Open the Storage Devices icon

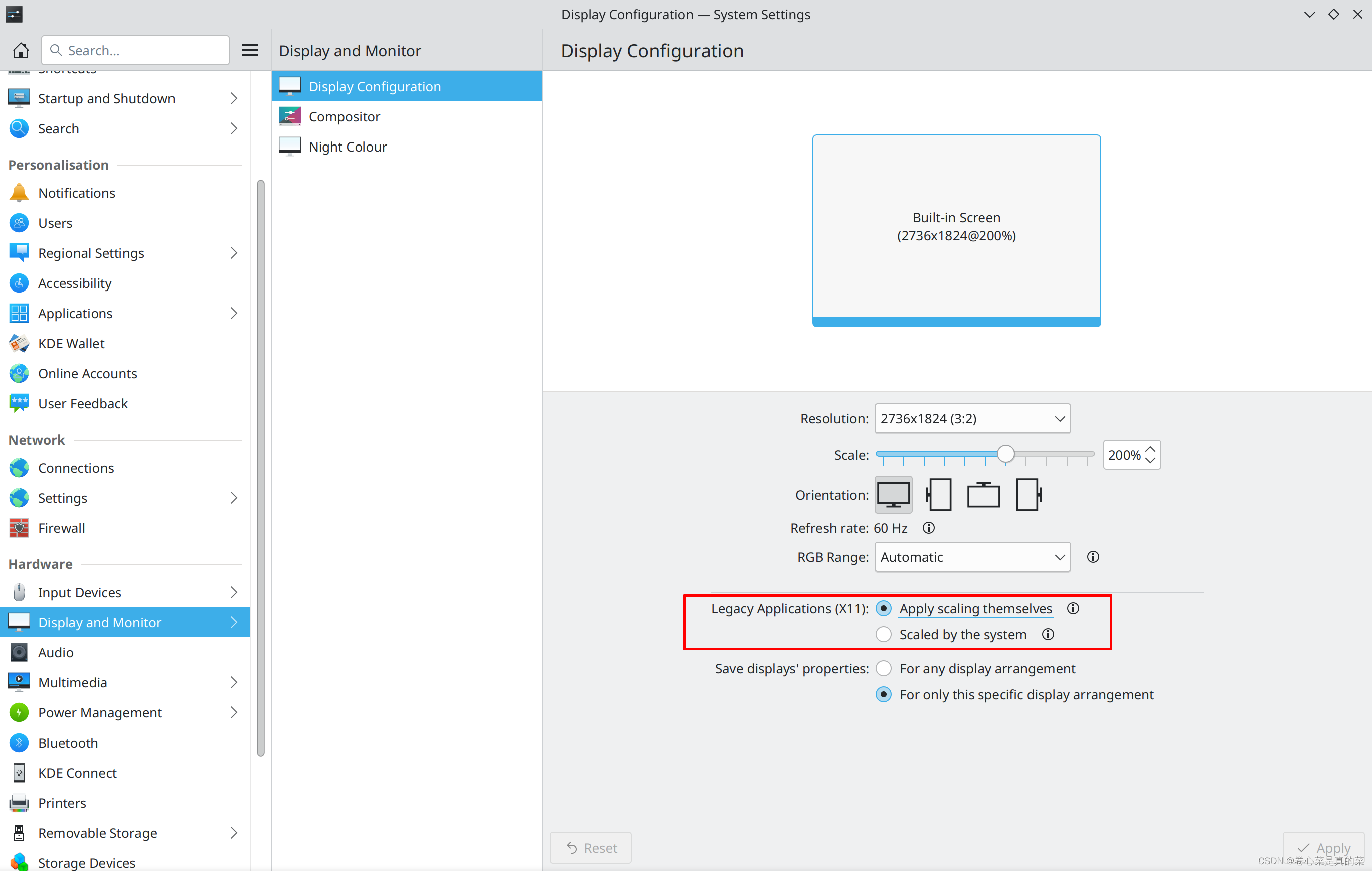pyautogui.click(x=19, y=862)
